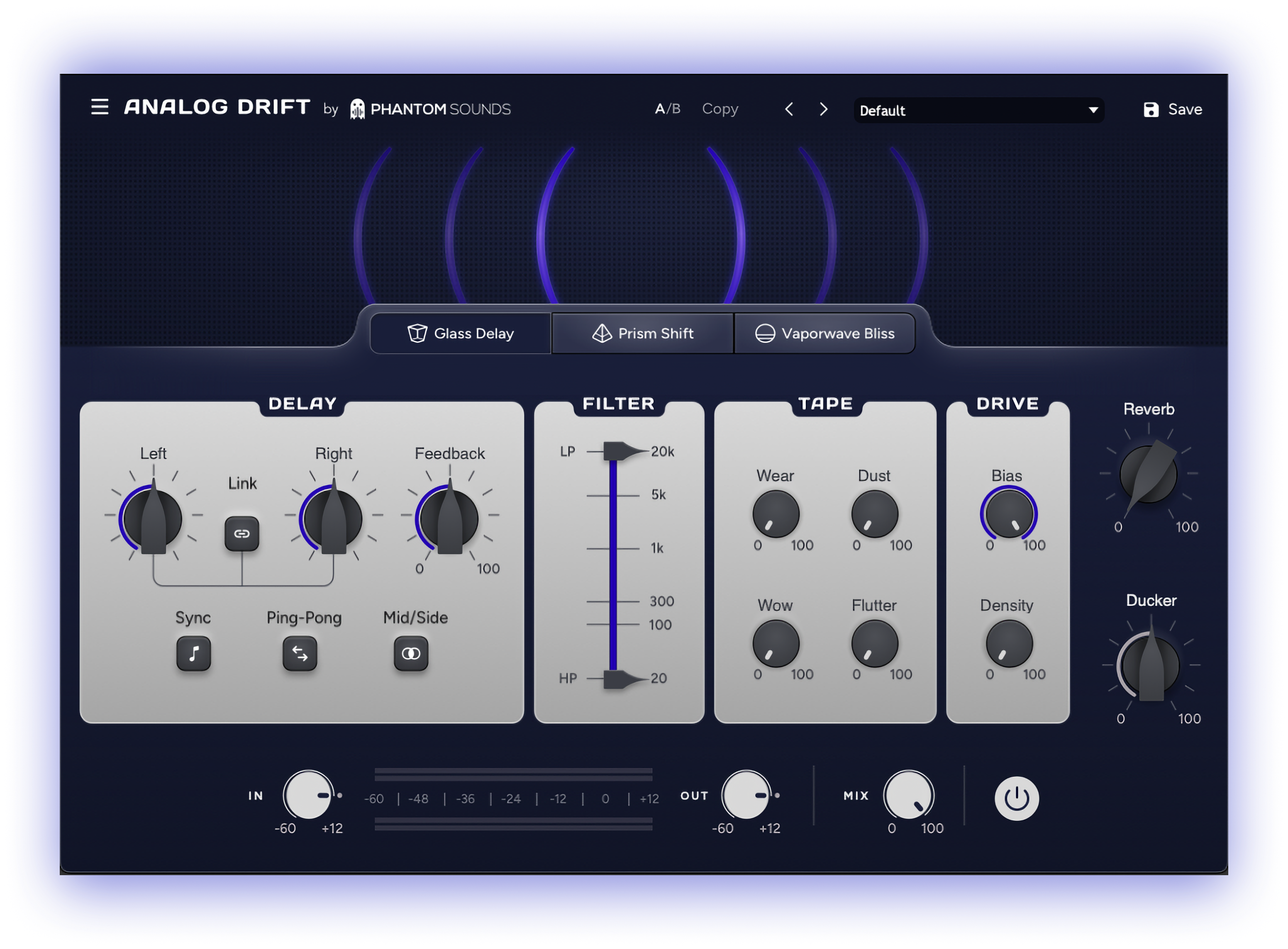Switch to the Prism Shift tab

pyautogui.click(x=643, y=333)
